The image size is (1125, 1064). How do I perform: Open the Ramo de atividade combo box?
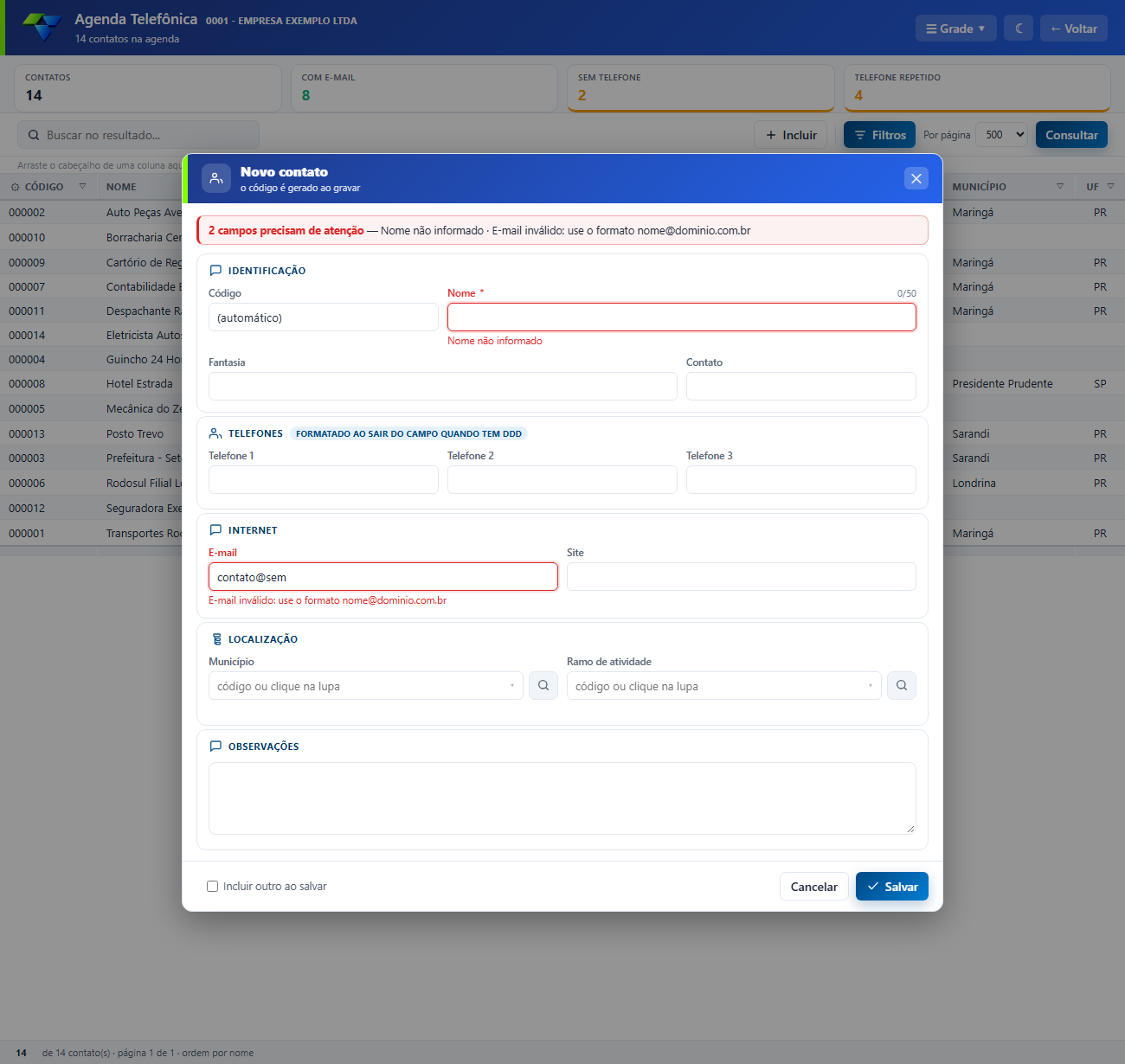coord(724,686)
